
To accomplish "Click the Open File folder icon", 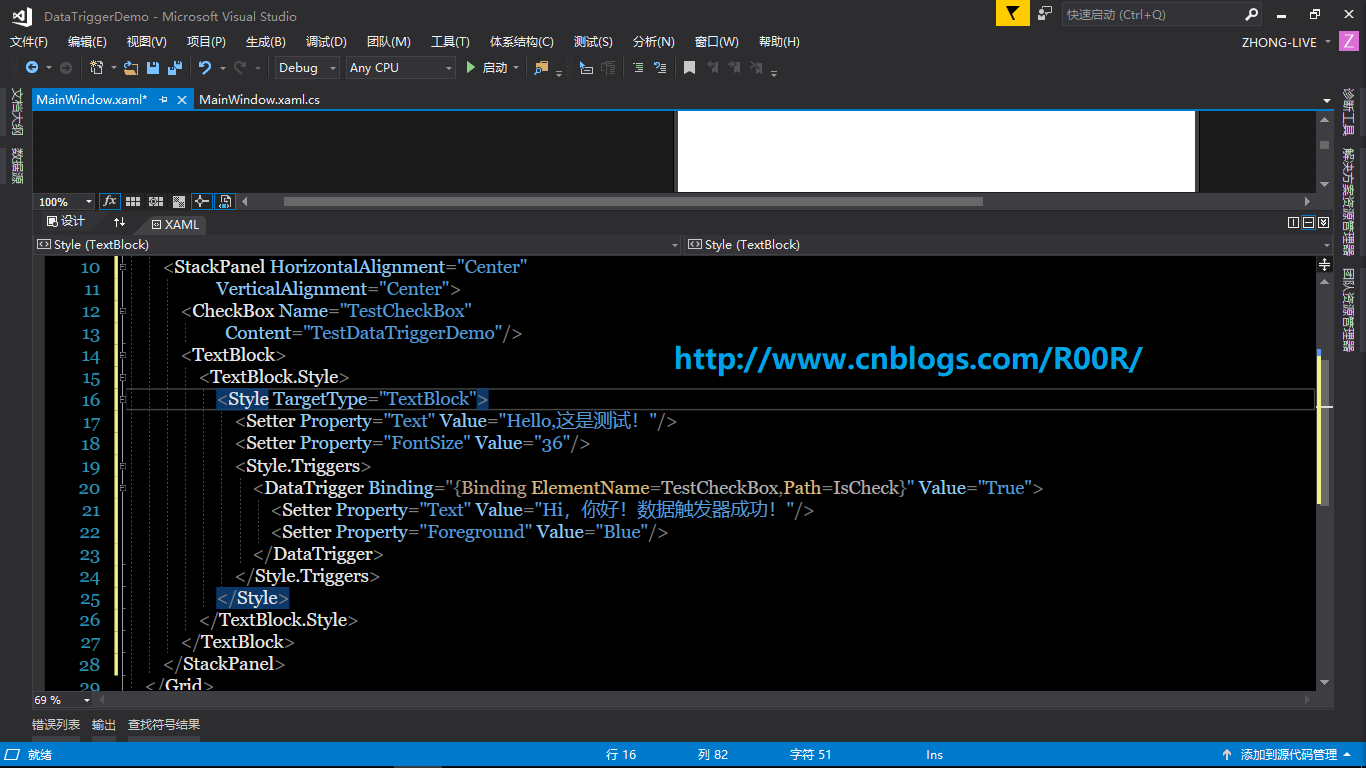I will [x=131, y=68].
